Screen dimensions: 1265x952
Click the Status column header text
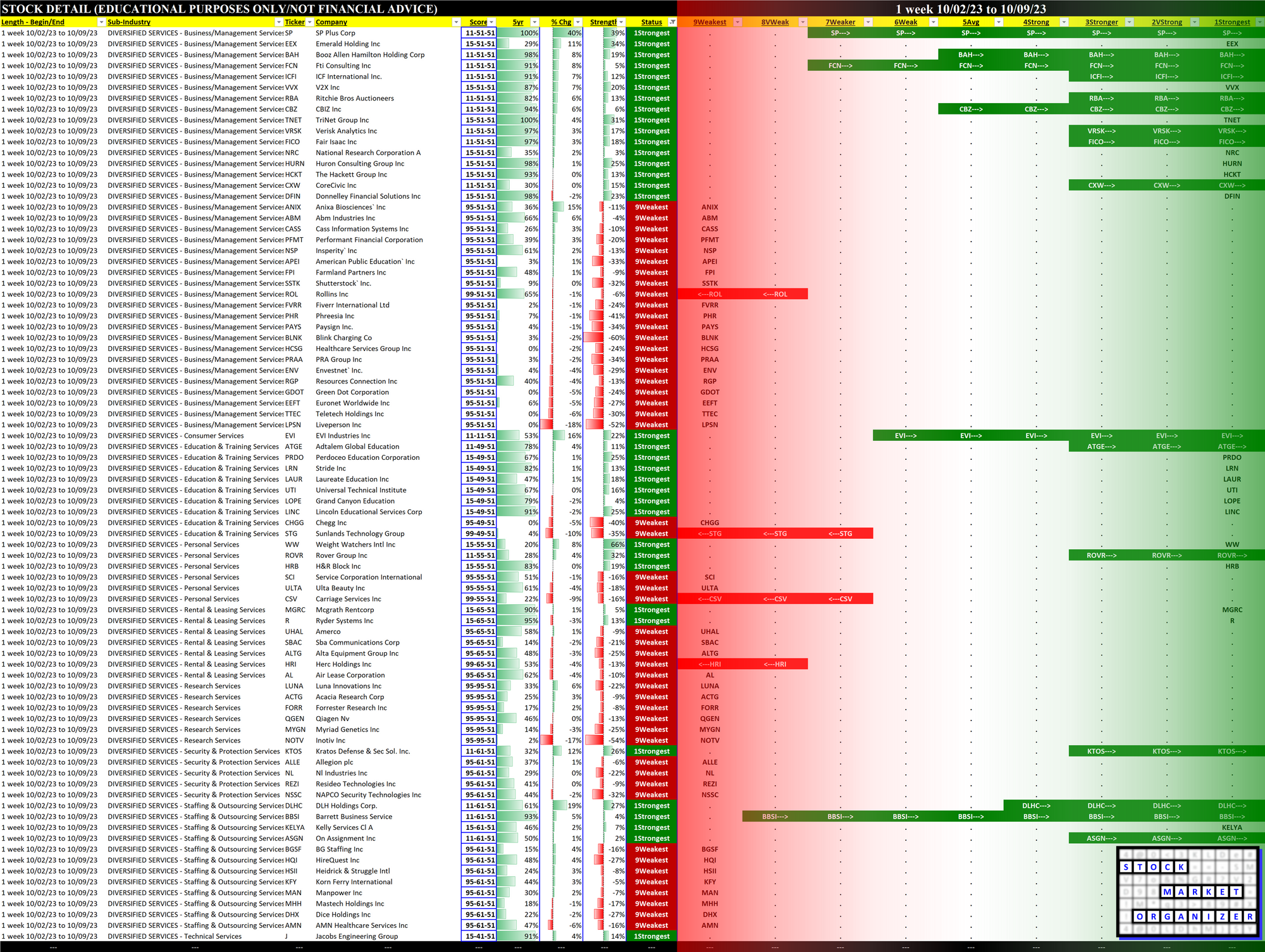(x=651, y=22)
